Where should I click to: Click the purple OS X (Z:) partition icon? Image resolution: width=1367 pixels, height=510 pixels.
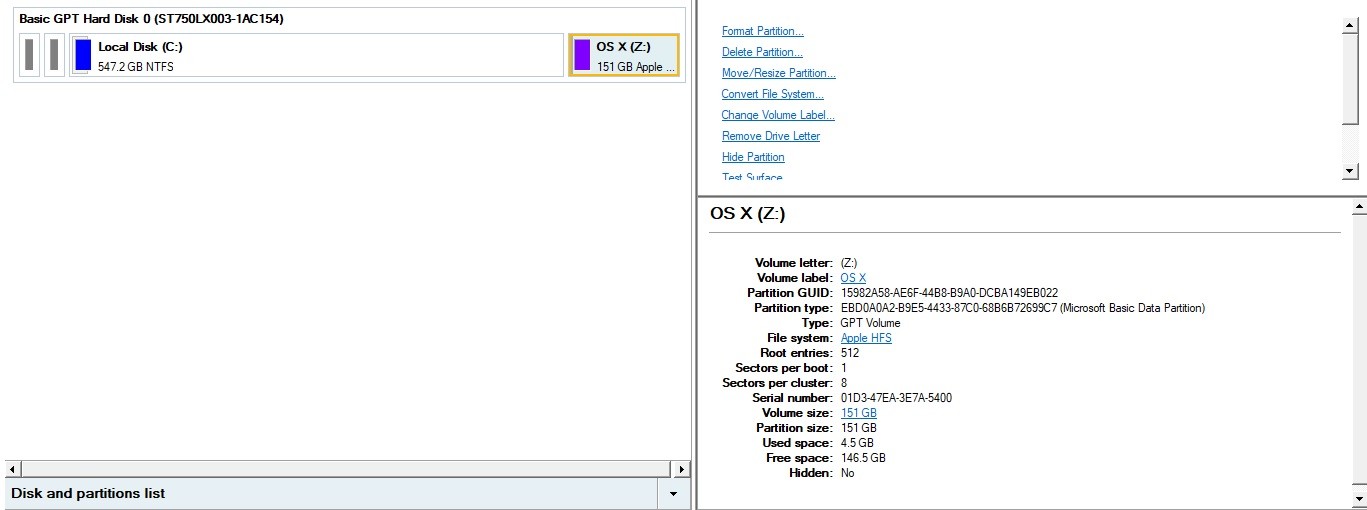(582, 55)
